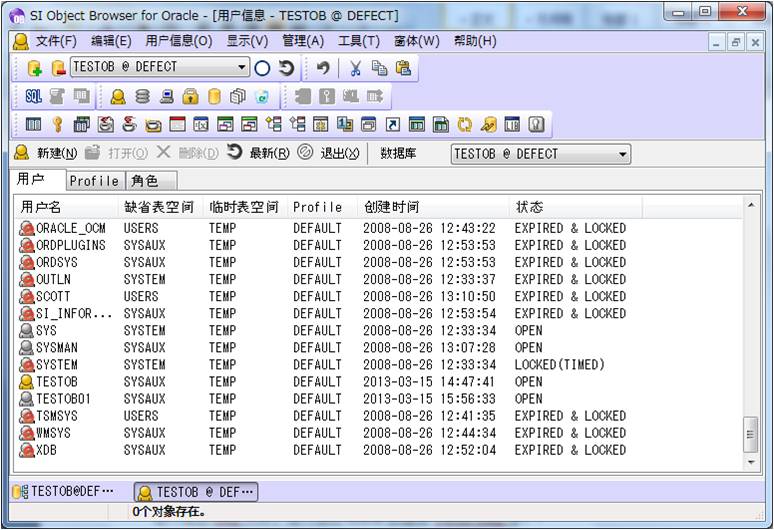The width and height of the screenshot is (774, 530).
Task: Open the 窗体(W) menu
Action: point(416,40)
